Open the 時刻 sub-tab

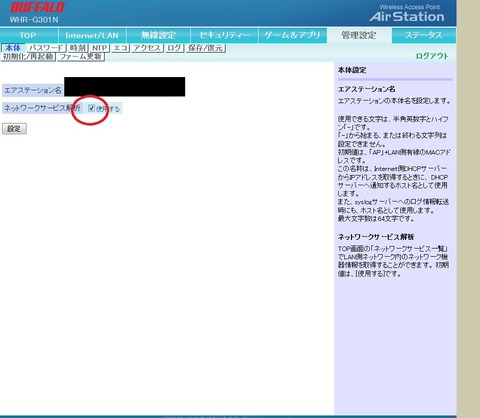pos(78,48)
